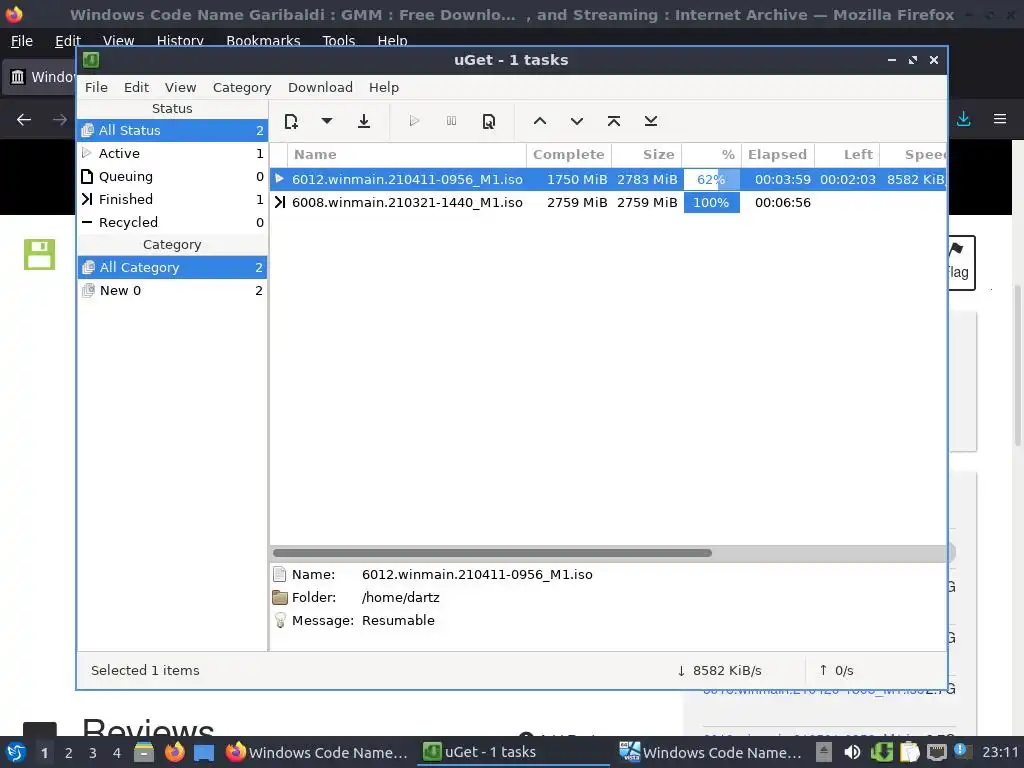Screen dimensions: 1024x768
Task: Open the start menu icon in taskbar
Action: coord(16,753)
